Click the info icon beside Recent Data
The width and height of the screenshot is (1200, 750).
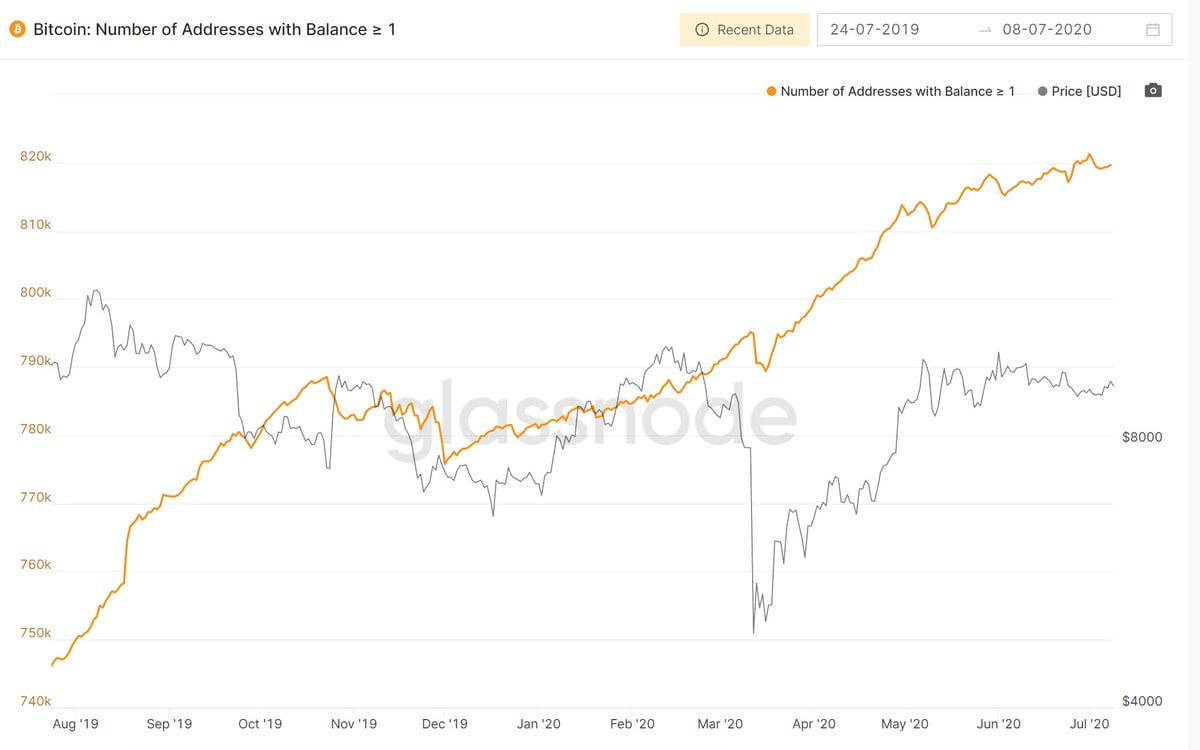click(x=702, y=29)
